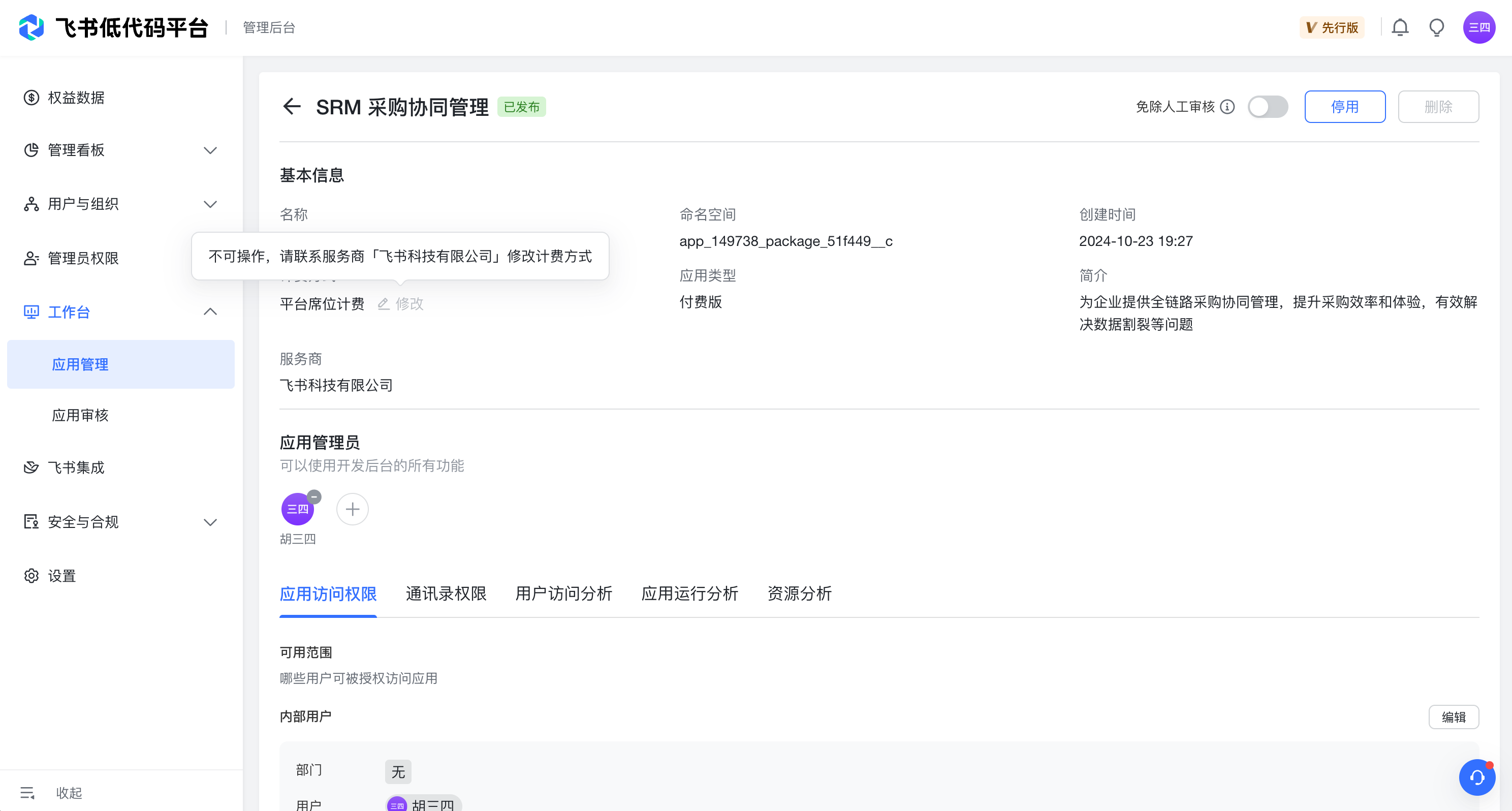Screen dimensions: 1512x811
Task: Click the 删除 button
Action: (x=1438, y=107)
